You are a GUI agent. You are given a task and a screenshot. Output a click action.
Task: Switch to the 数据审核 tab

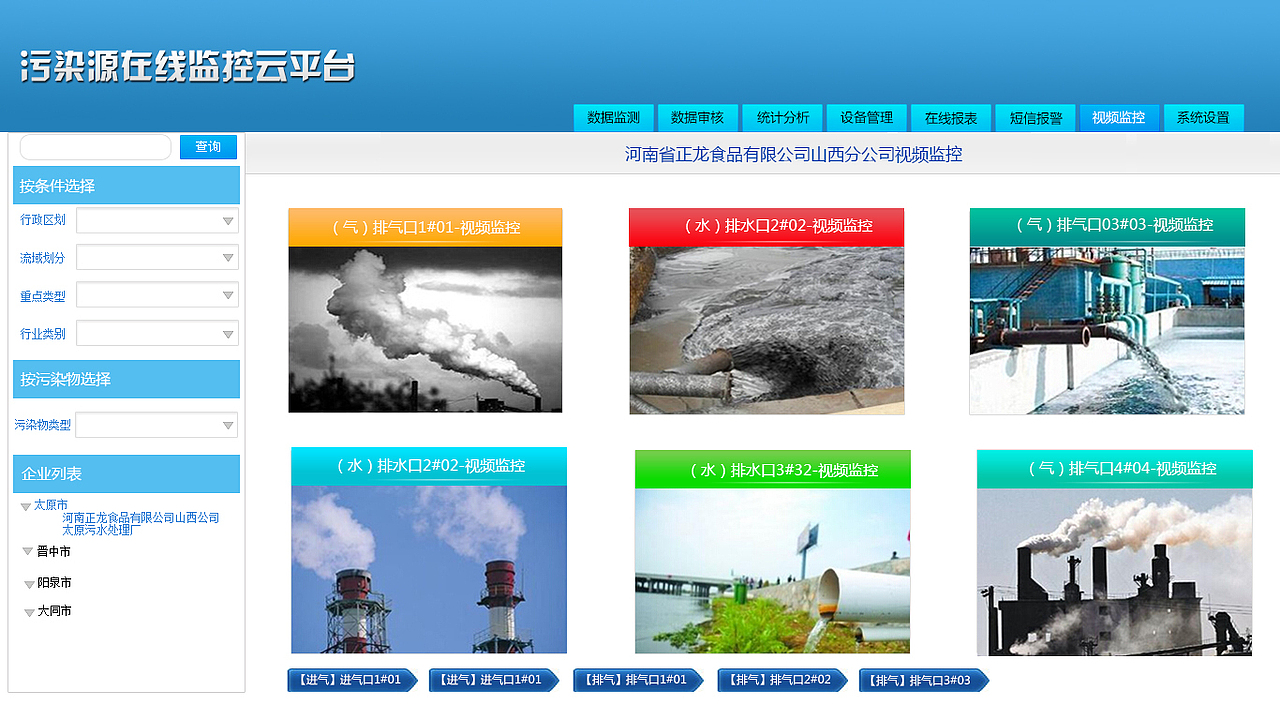[x=698, y=117]
